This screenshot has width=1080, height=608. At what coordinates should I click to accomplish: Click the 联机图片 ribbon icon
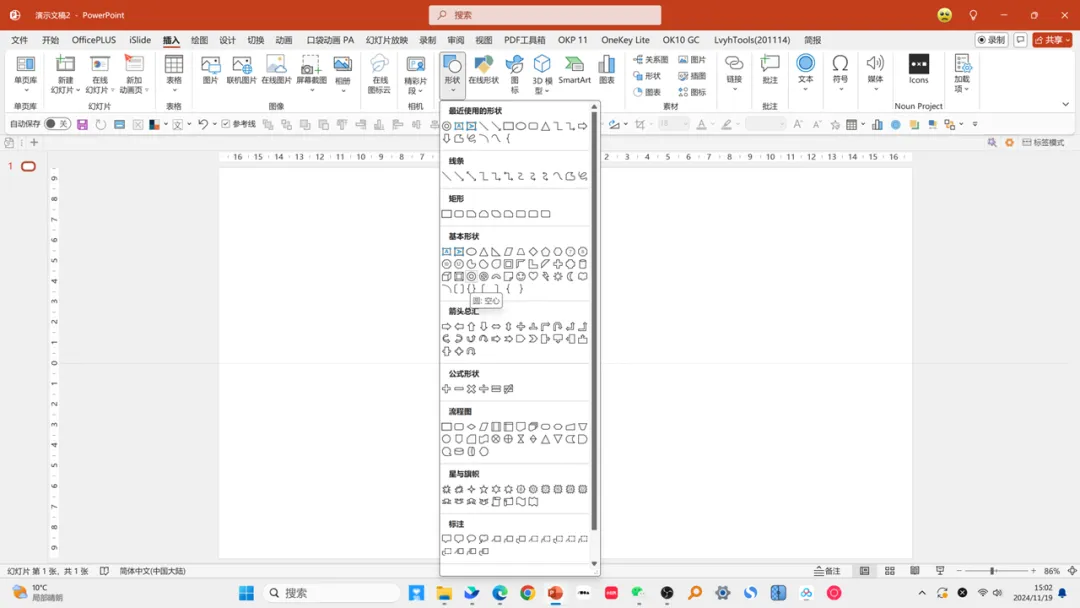click(242, 70)
